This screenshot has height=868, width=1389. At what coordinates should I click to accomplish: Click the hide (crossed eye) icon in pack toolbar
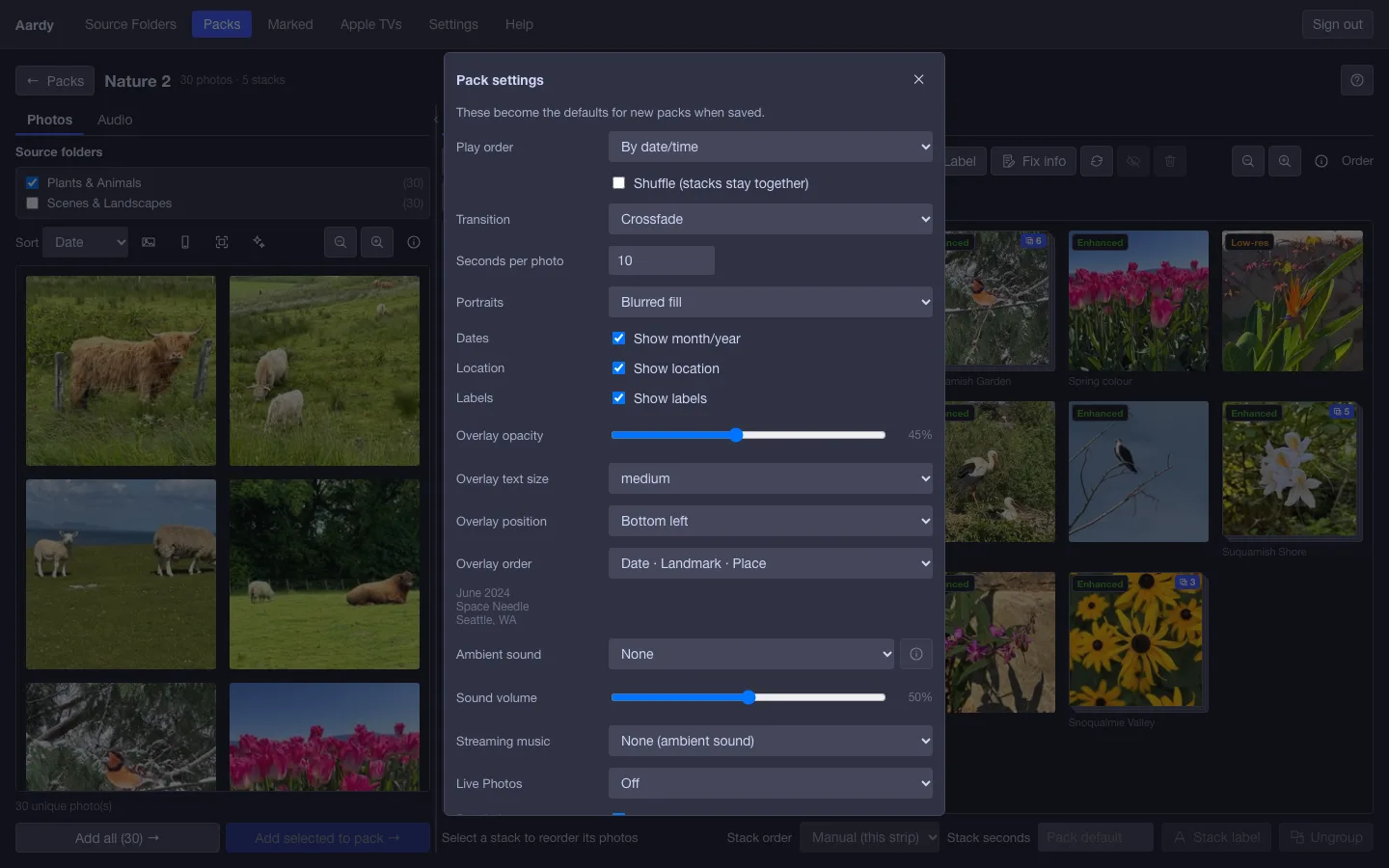(x=1133, y=161)
